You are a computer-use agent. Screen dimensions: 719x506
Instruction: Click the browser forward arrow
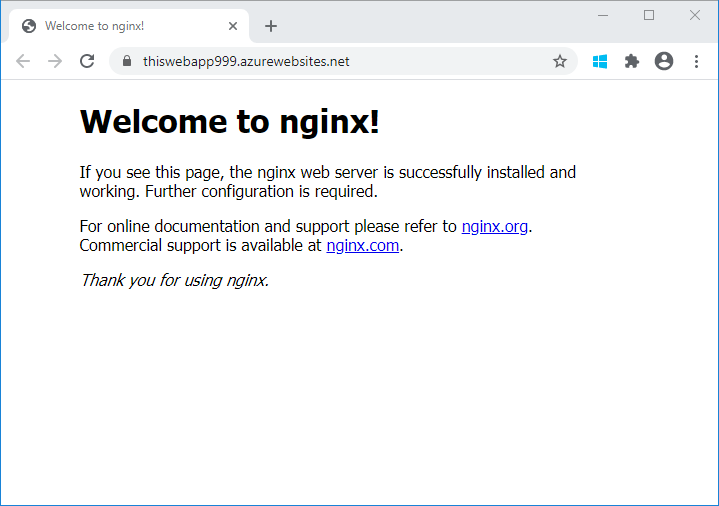(55, 61)
